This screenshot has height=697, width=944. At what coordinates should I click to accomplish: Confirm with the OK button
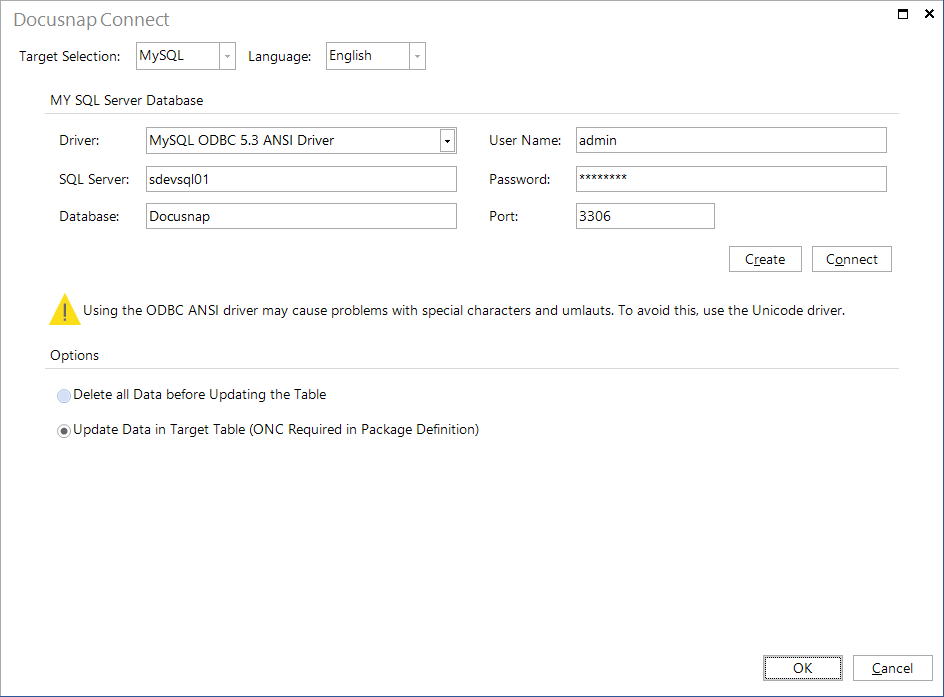click(x=803, y=668)
